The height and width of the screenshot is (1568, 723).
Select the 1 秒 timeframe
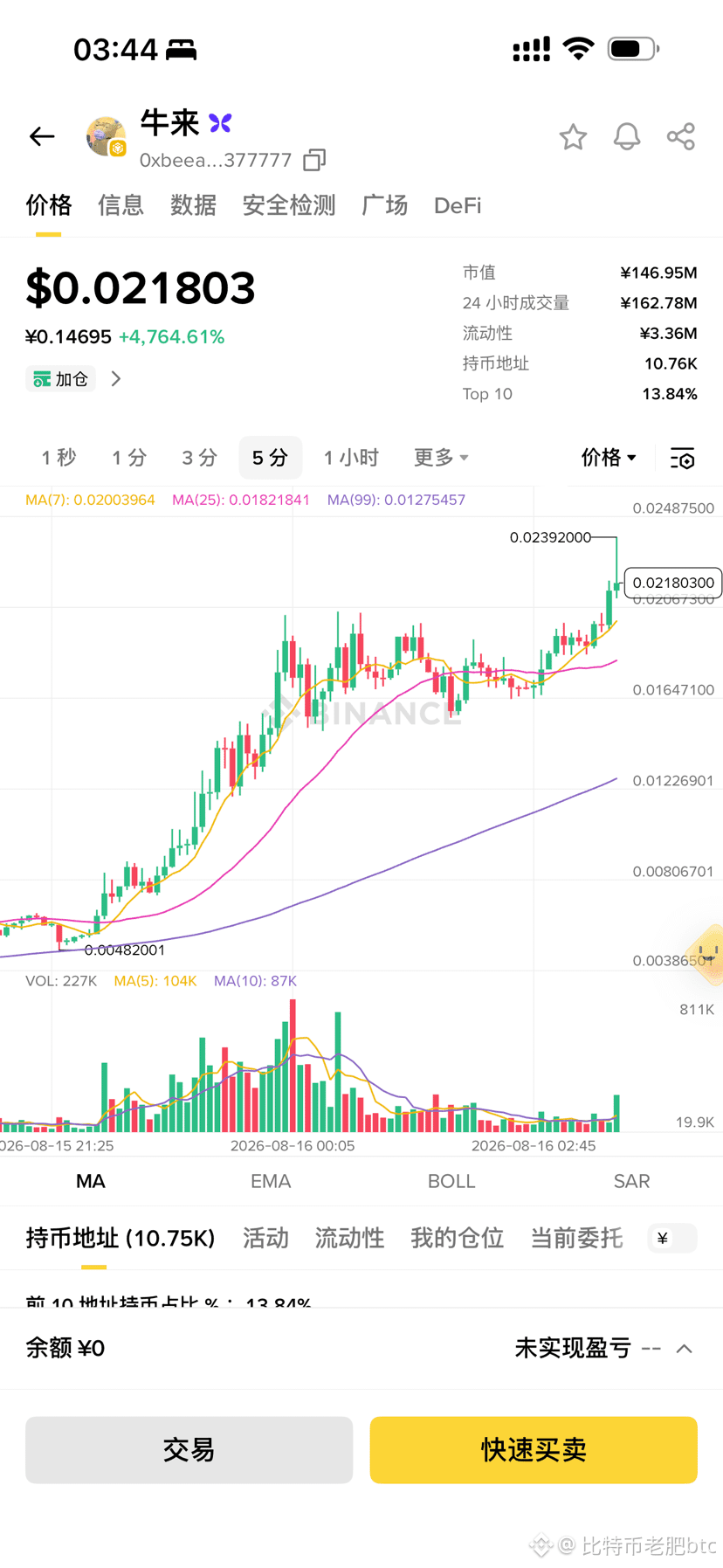coord(59,458)
